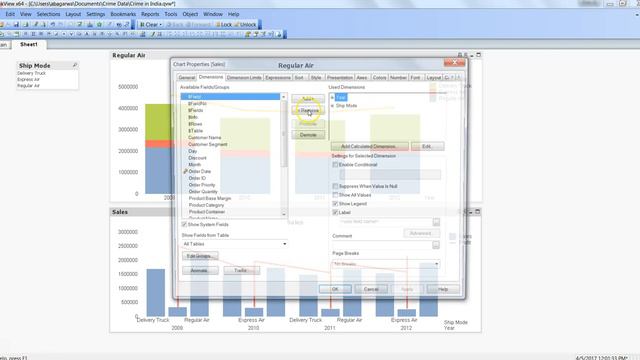Toggle Suppress When Value Is Null checkbox
The image size is (640, 360).
tap(335, 186)
